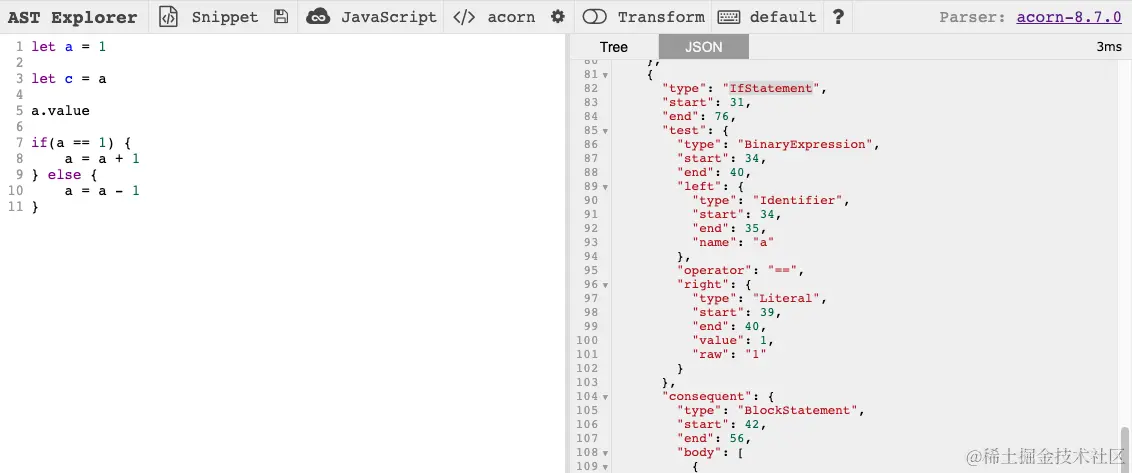Open the acorn-8.7.0 parser link
Screen dimensions: 1132x473
coord(1068,17)
